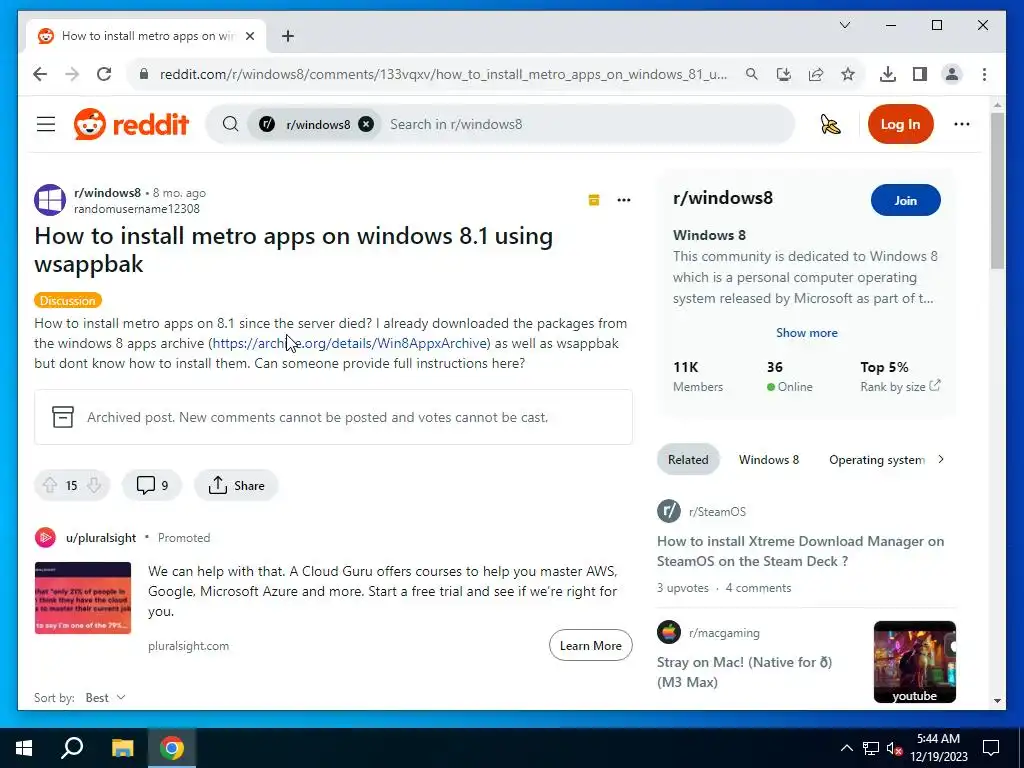
Task: Open the r/macgaming community link
Action: click(724, 632)
